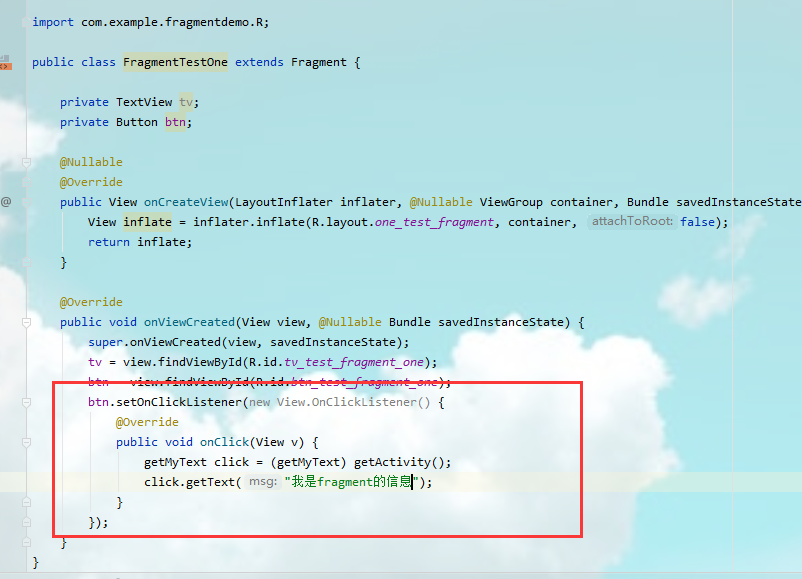Click 'tv' in the TextView field declaration
Viewport: 802px width, 579px height.
click(186, 102)
